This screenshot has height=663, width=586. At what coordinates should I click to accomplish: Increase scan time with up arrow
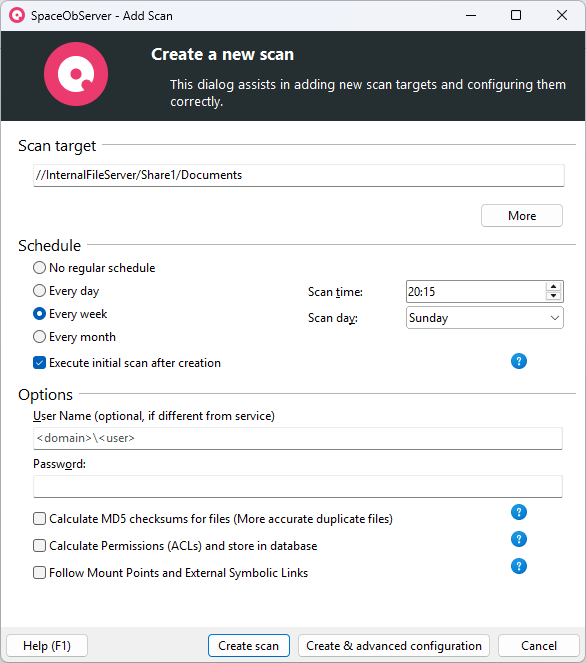[553, 287]
